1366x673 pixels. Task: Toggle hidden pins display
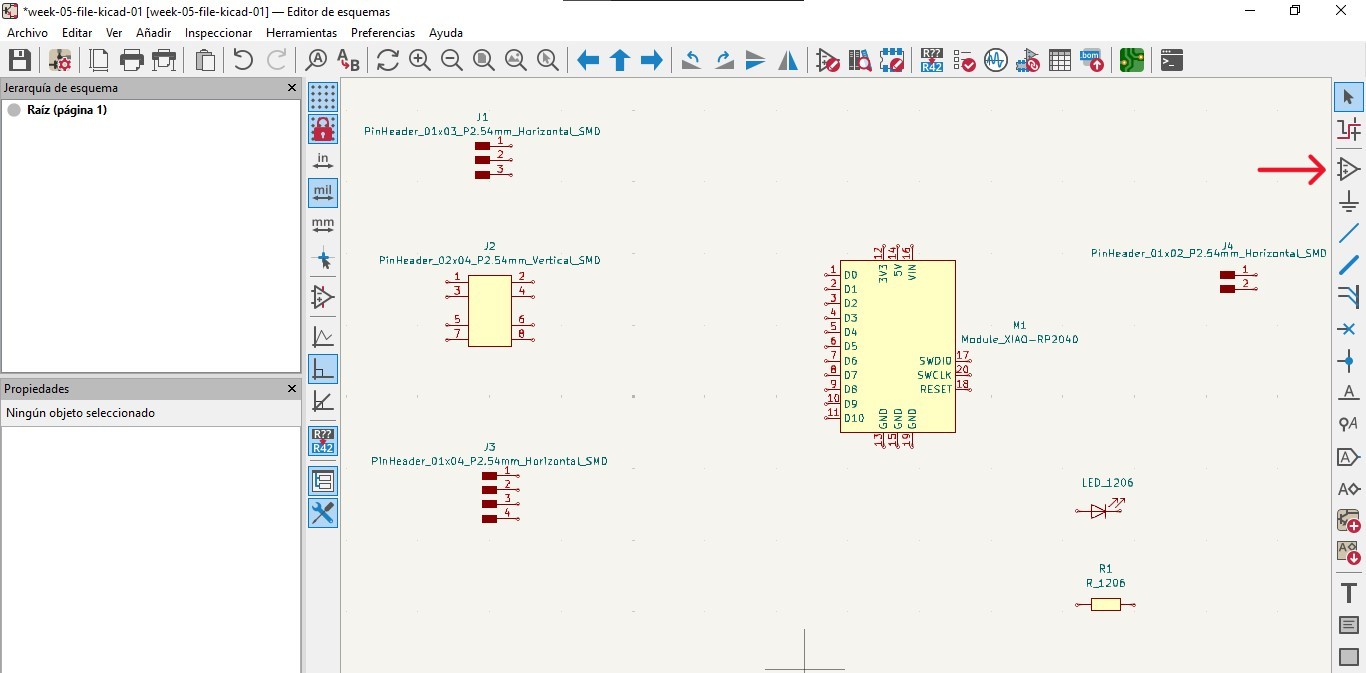tap(323, 297)
